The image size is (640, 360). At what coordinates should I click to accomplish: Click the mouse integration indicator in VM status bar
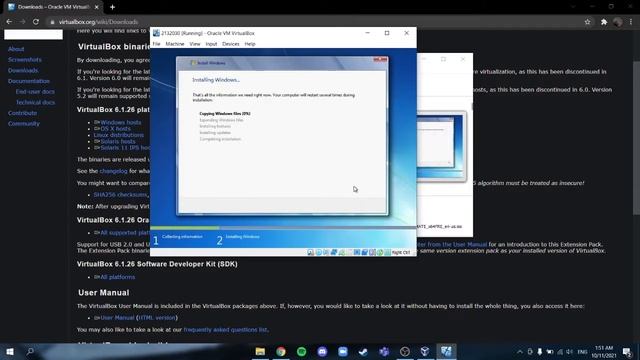[380, 252]
